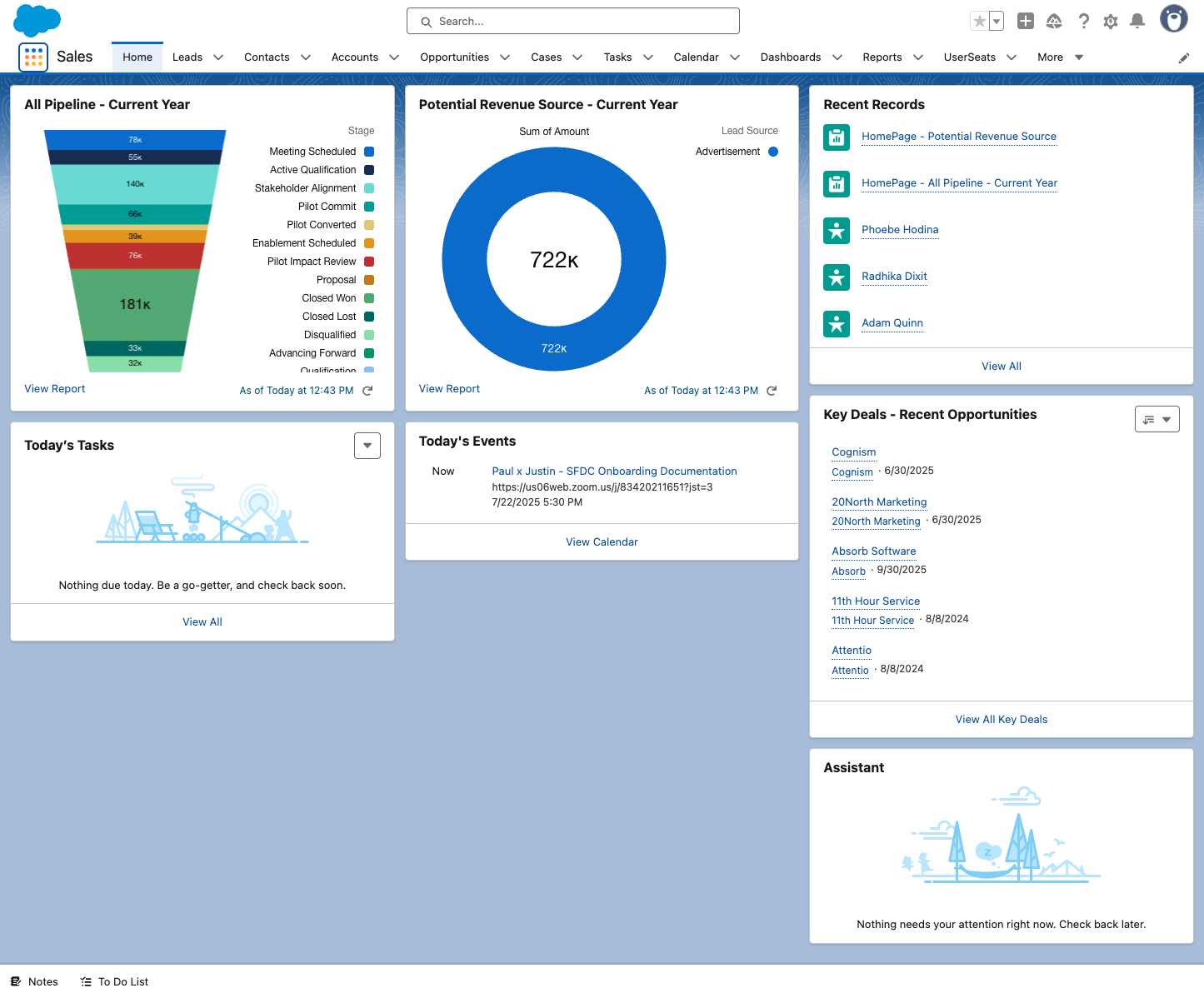Open the To Do List utility item
The width and height of the screenshot is (1204, 998).
[114, 981]
